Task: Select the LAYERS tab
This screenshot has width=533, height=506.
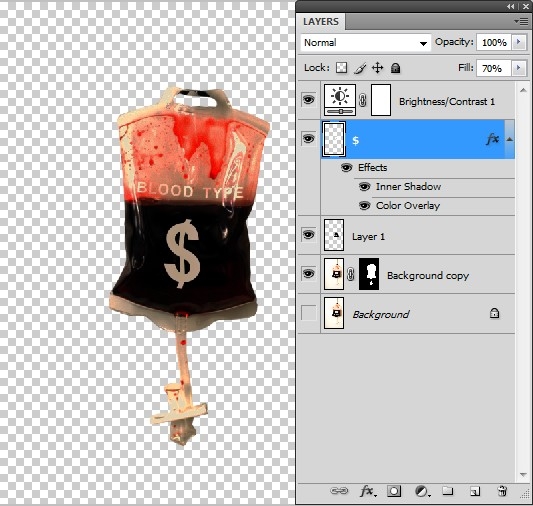Action: coord(321,22)
